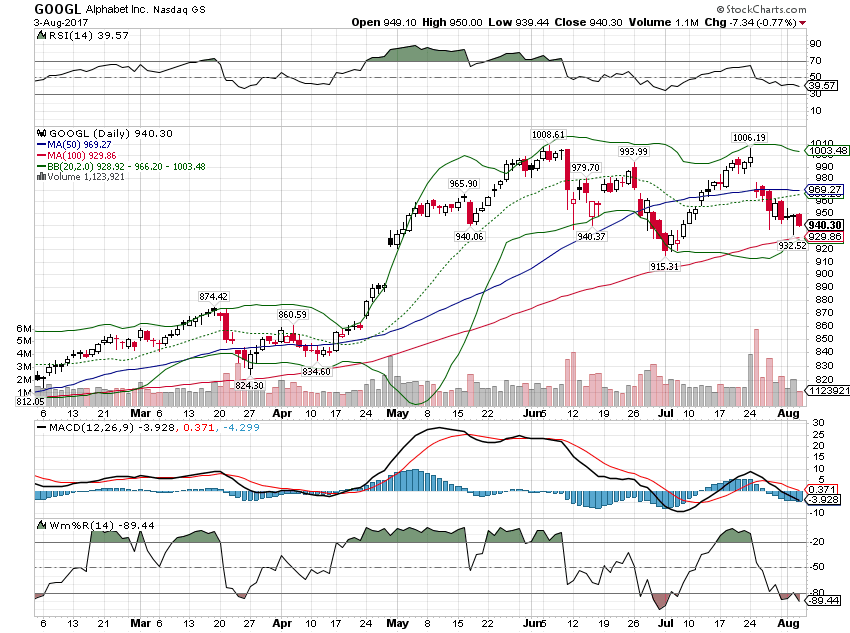
Task: Click the volume bars icon beside Volume 1,123,921
Action: (41, 177)
